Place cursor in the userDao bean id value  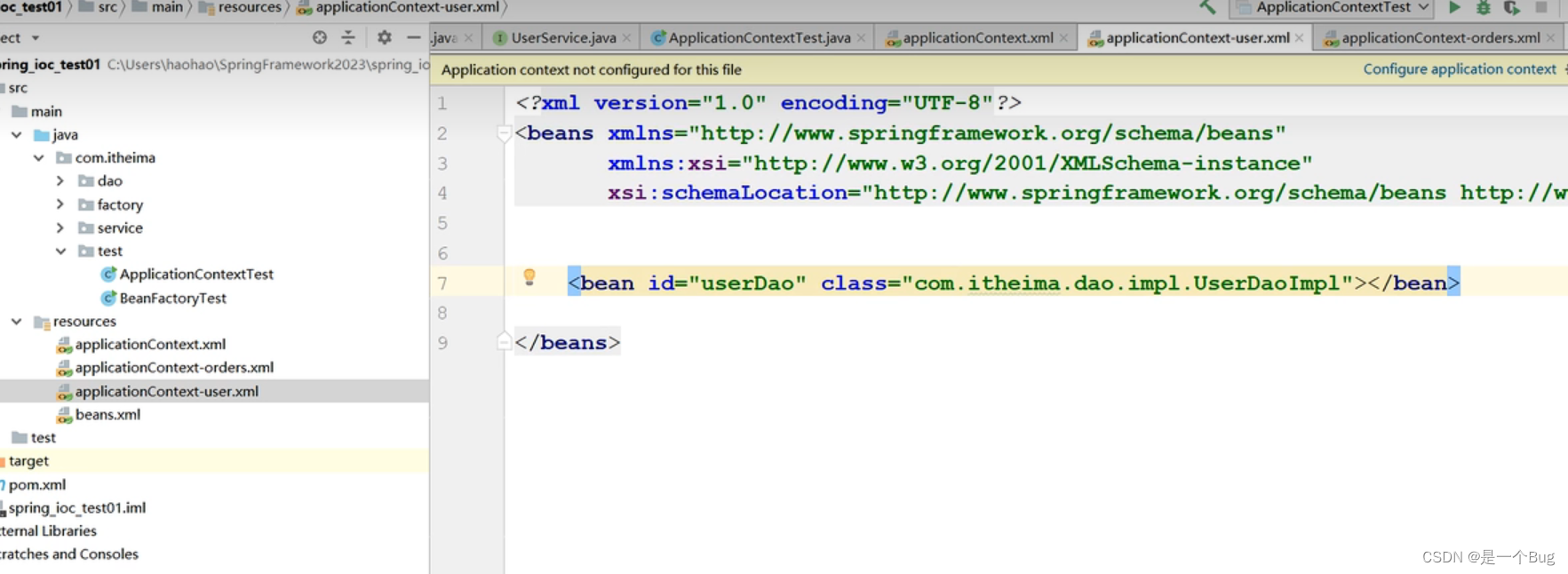747,283
